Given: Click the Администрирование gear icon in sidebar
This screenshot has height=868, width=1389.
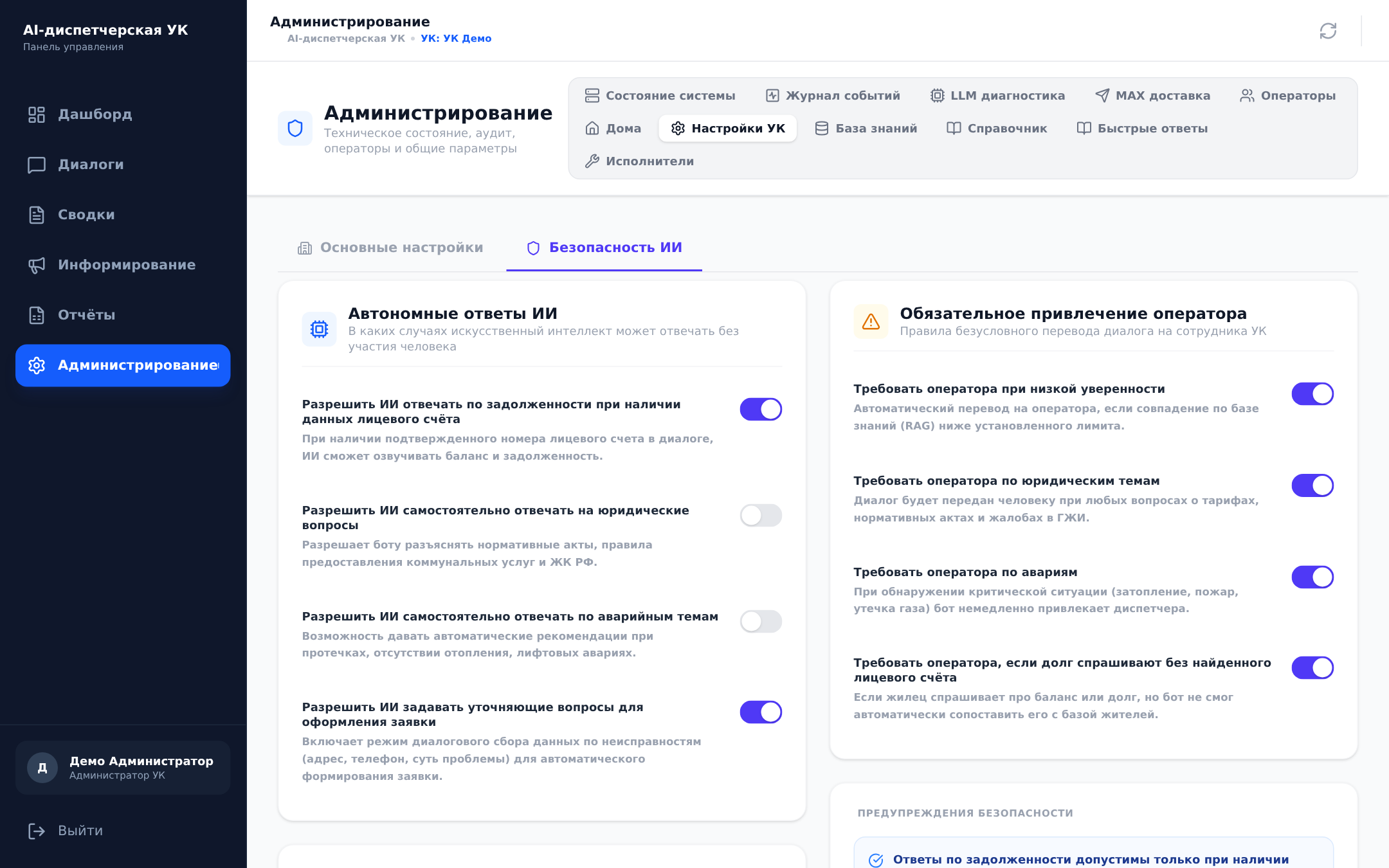Looking at the screenshot, I should tap(37, 365).
